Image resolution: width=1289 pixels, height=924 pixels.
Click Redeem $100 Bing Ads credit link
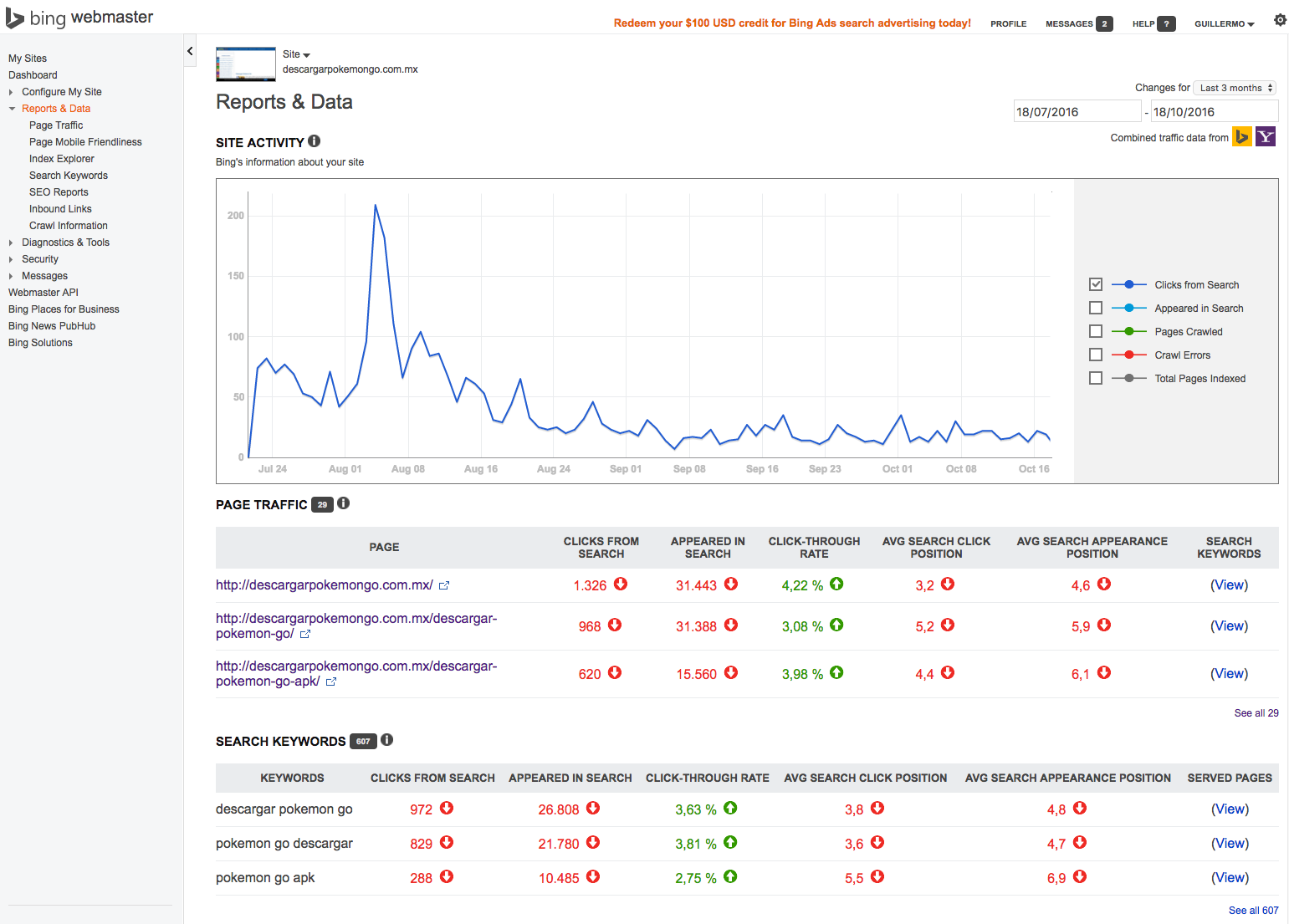point(792,23)
